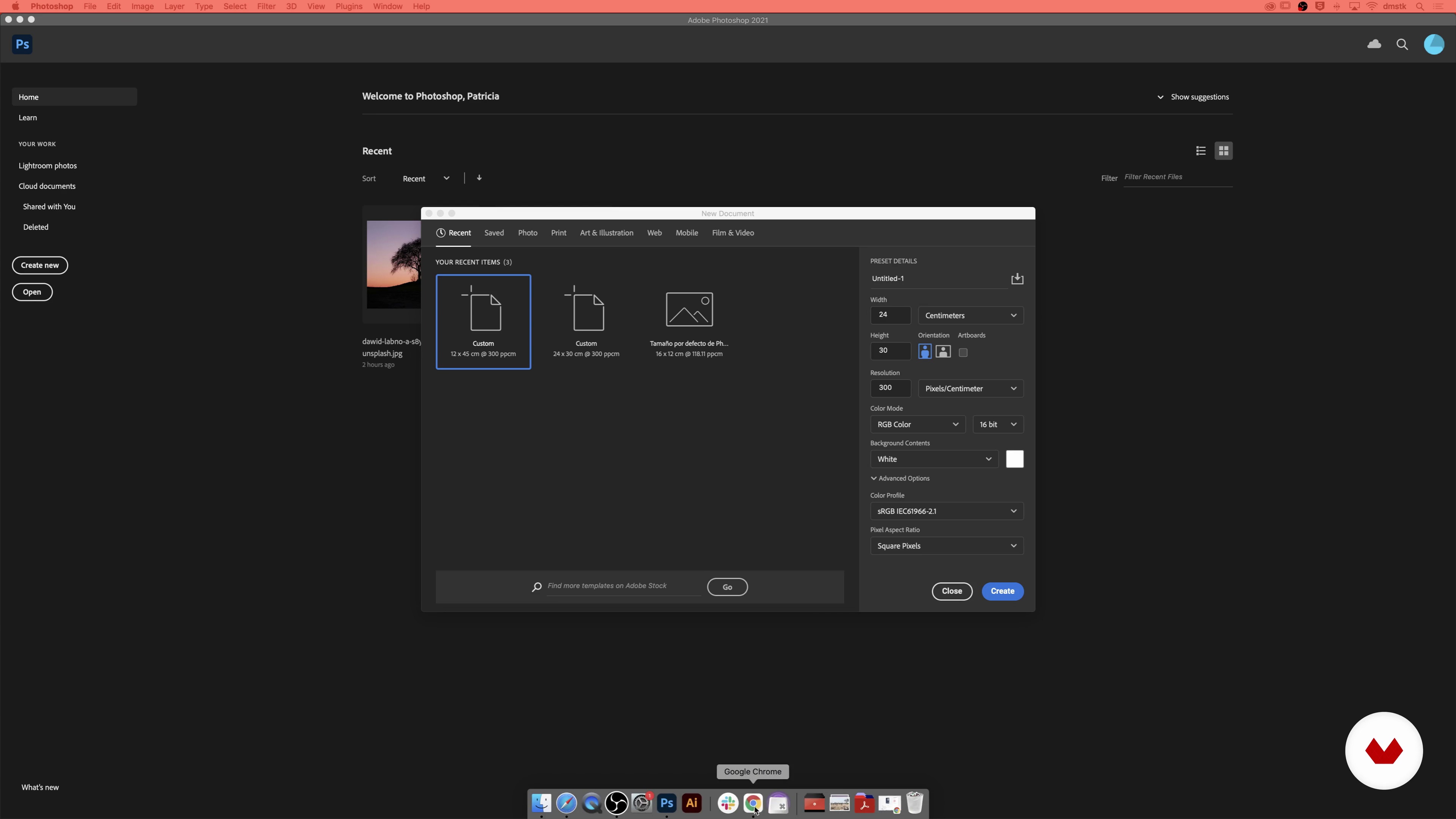Switch Recent files to list view
1456x819 pixels.
[1201, 151]
